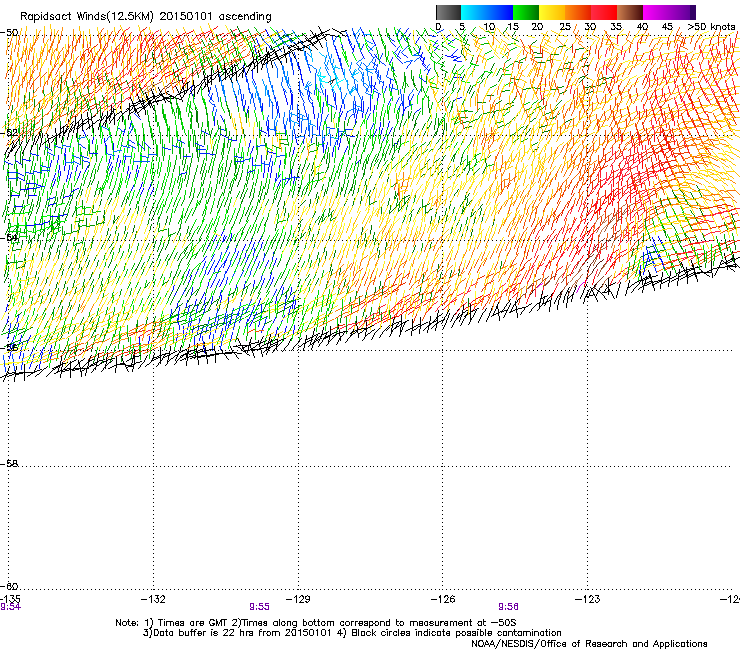Click the legend label "30" under the color bar

point(590,27)
